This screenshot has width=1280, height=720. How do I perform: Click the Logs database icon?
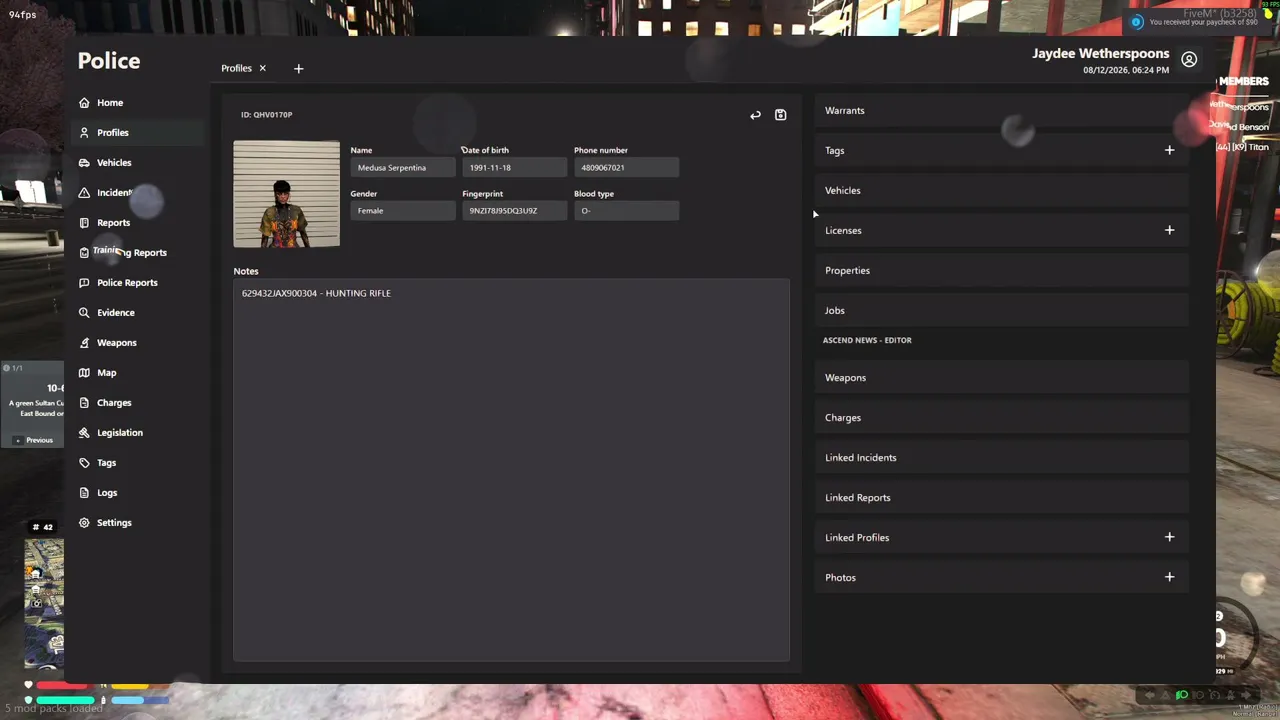pos(84,492)
